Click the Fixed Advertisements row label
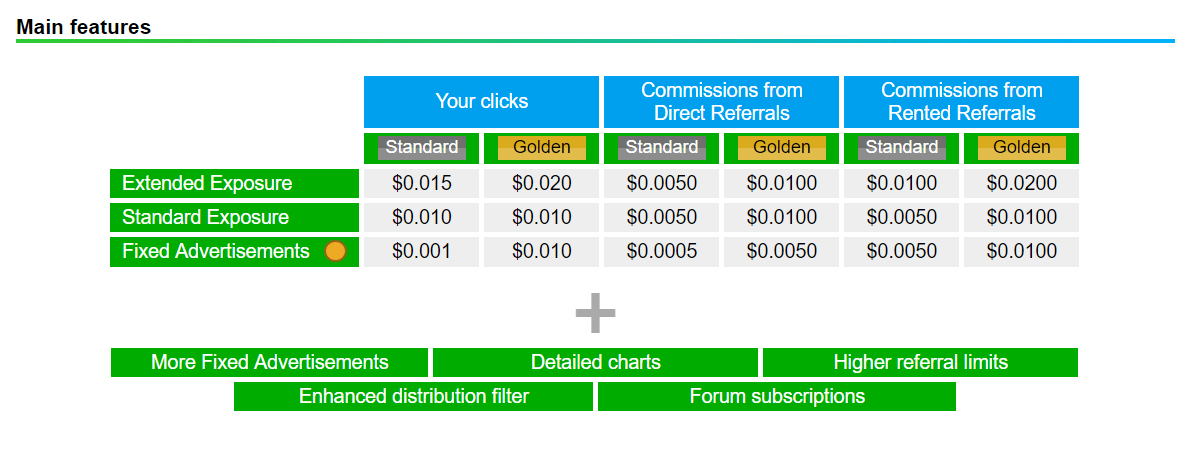The image size is (1194, 453). coord(235,251)
